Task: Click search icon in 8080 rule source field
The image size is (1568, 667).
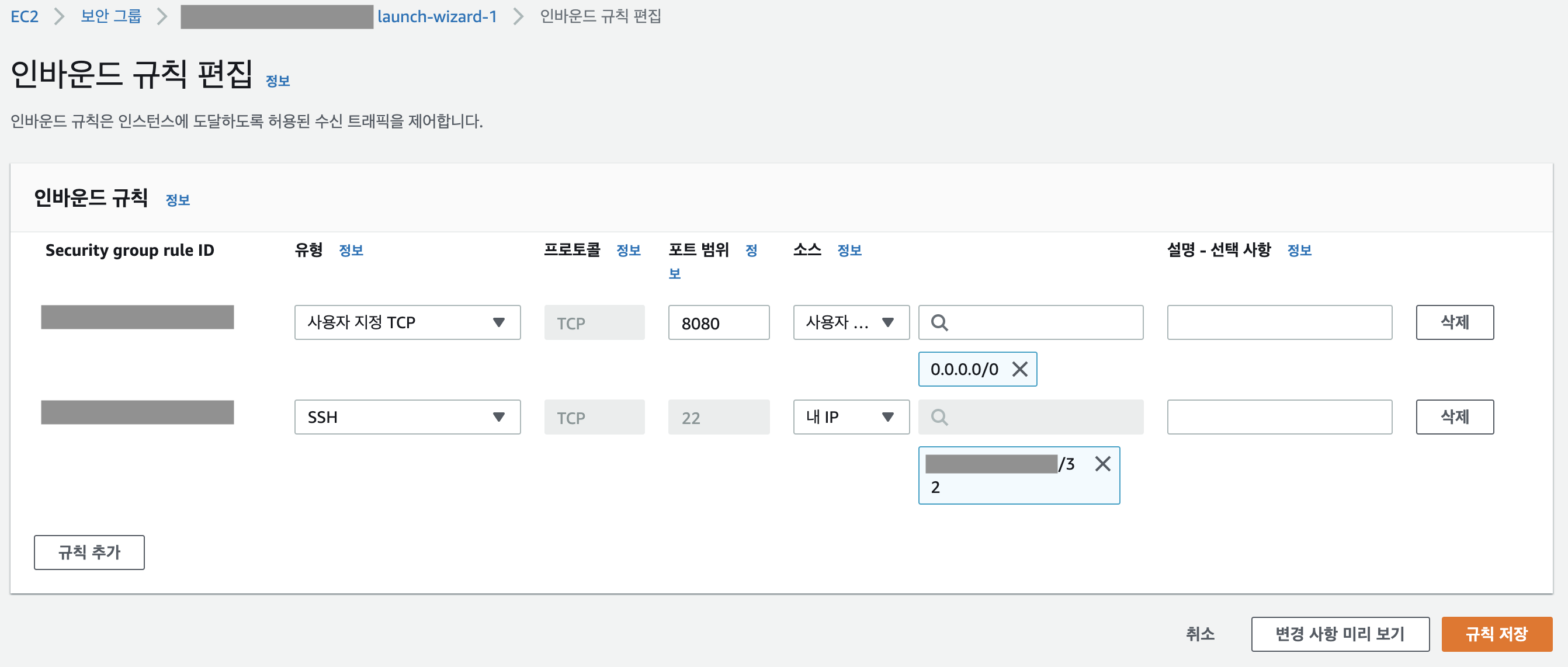Action: (x=939, y=322)
